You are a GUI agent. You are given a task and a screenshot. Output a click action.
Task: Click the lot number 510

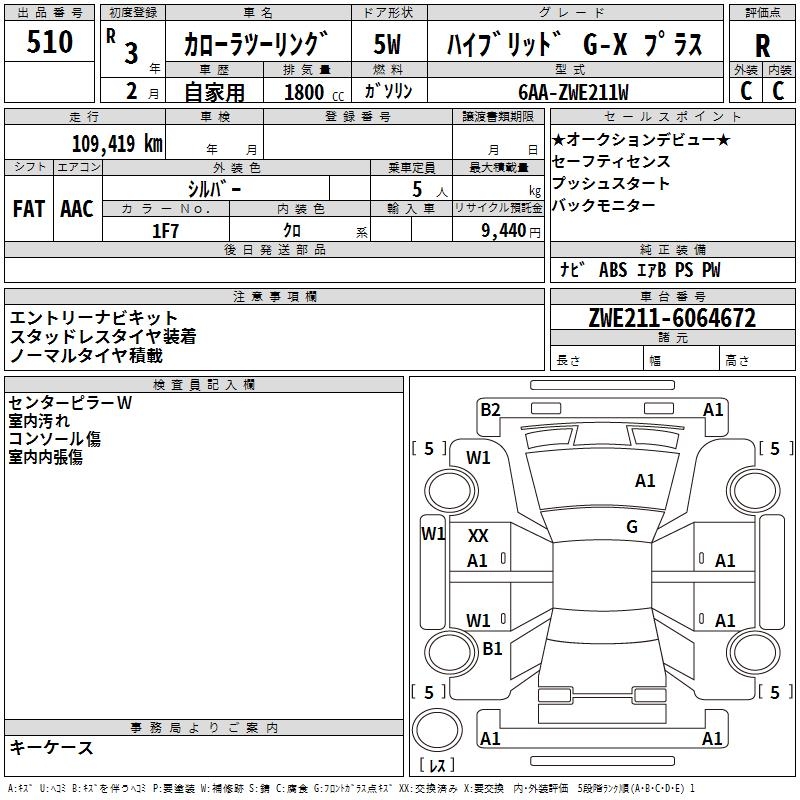49,42
